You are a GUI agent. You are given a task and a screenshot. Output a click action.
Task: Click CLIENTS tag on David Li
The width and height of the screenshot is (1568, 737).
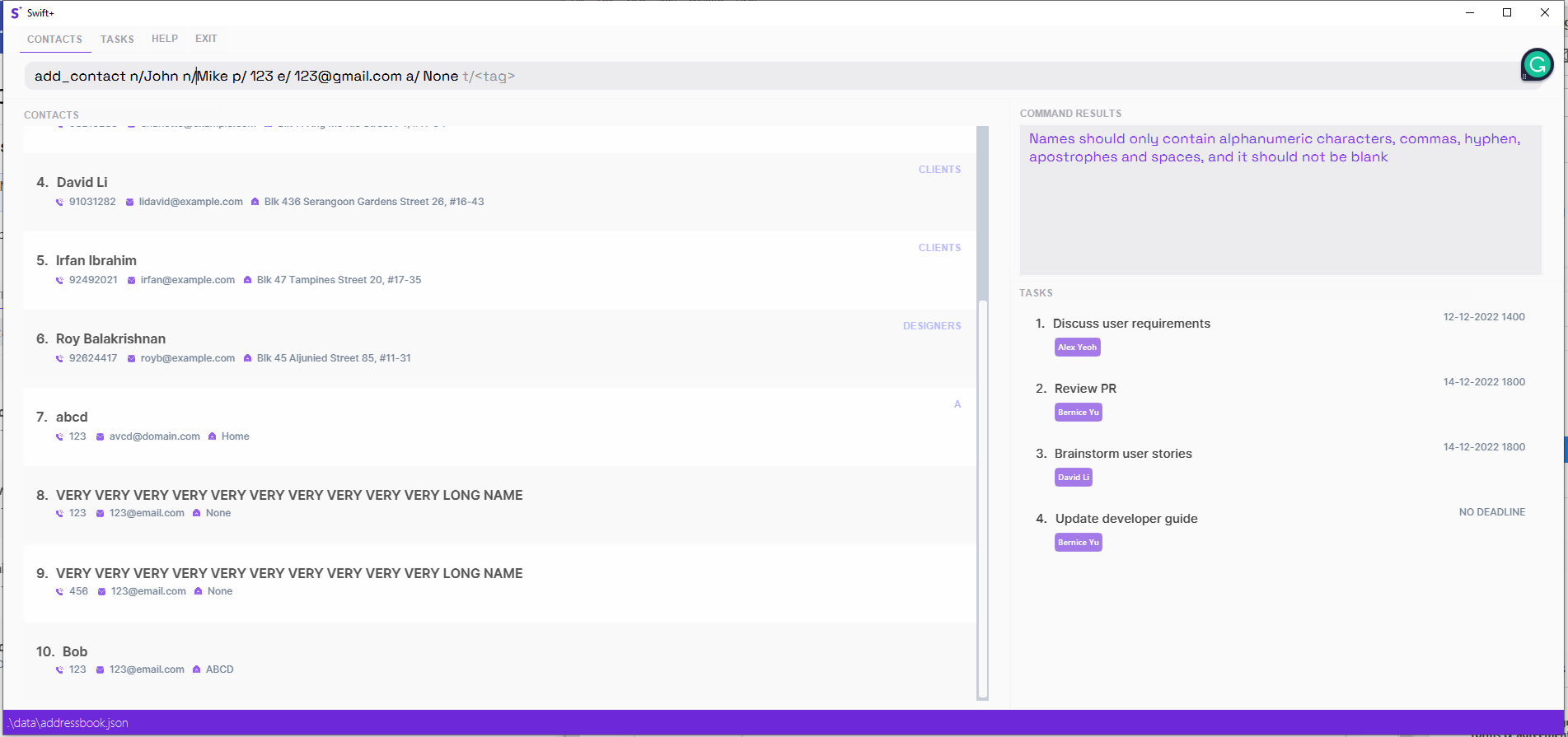click(x=939, y=170)
